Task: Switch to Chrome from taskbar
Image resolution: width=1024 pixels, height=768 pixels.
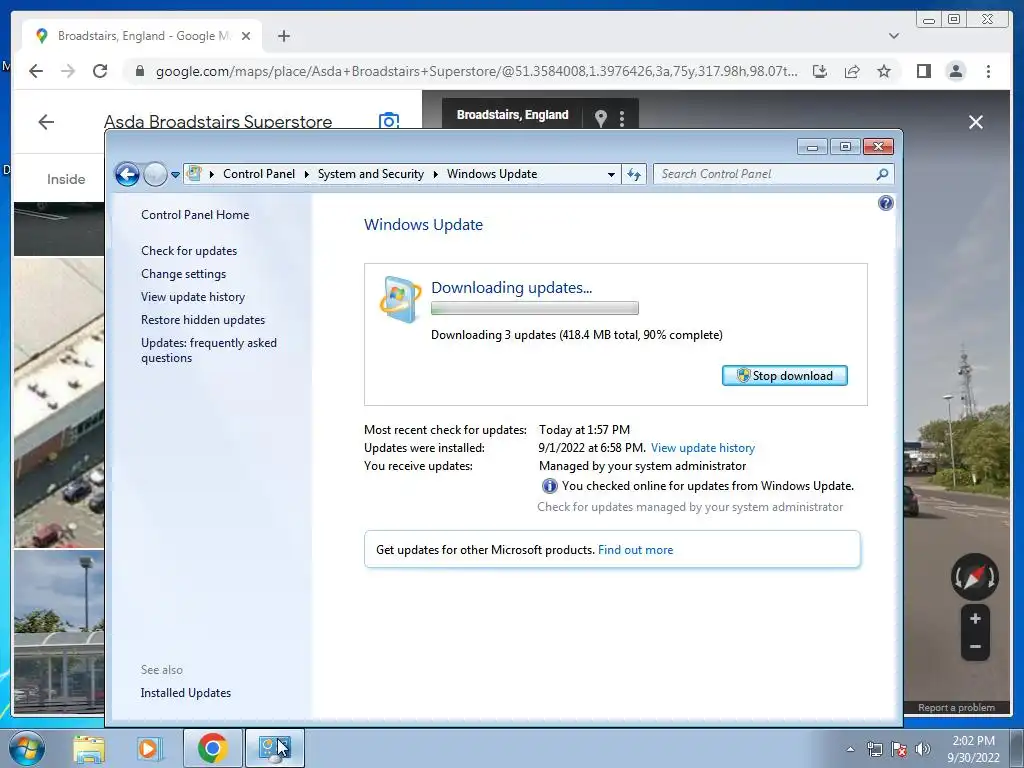Action: point(212,748)
